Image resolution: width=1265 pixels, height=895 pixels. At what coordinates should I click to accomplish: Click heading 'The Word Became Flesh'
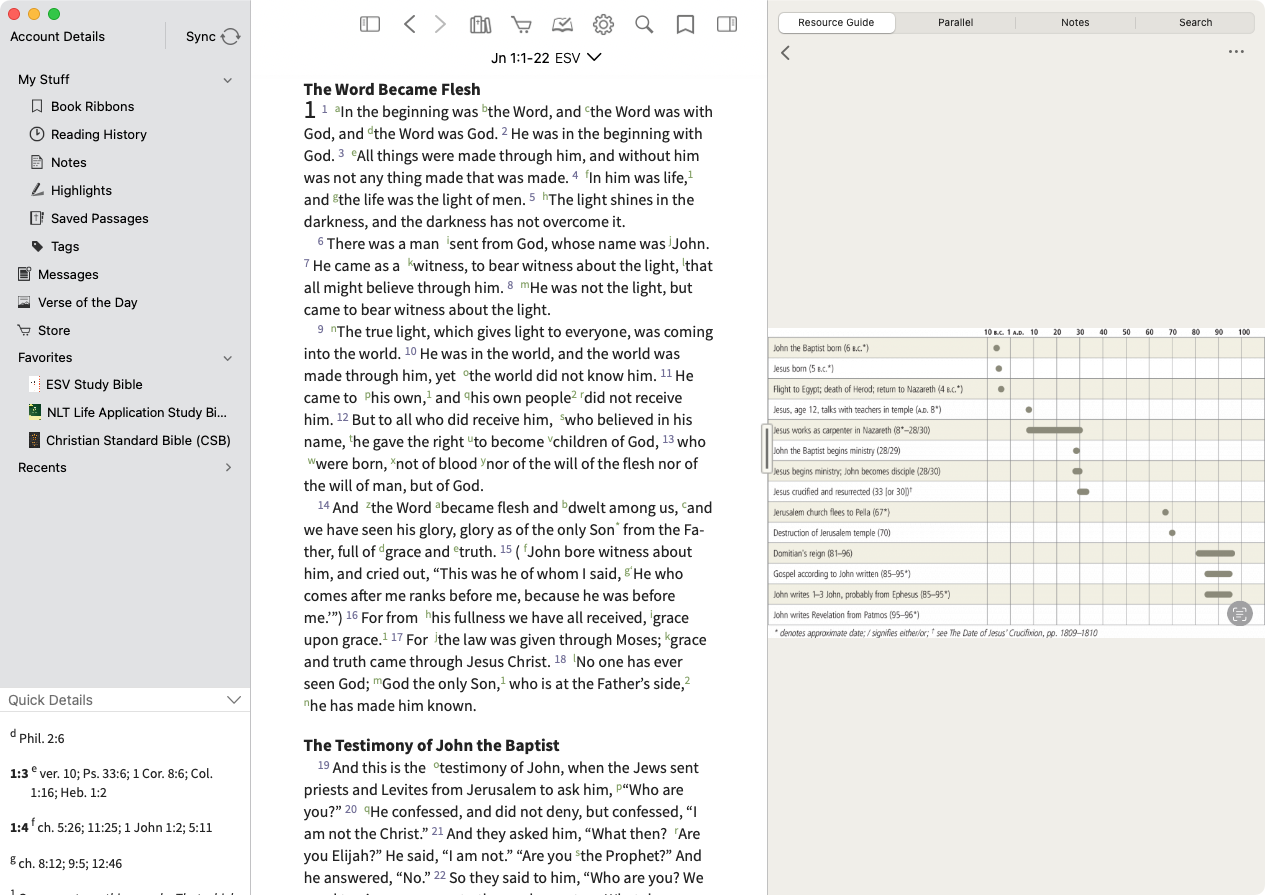(392, 89)
